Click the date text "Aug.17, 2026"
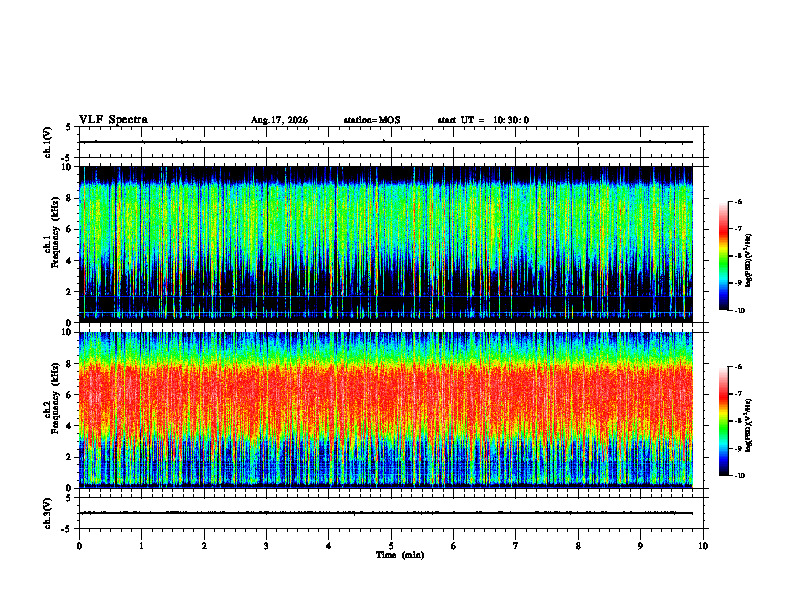The width and height of the screenshot is (792, 612). 279,120
